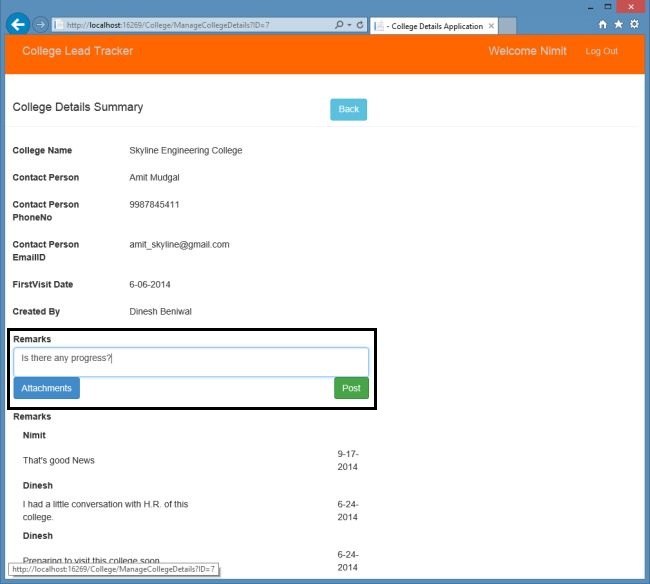This screenshot has width=650, height=584.
Task: Open Favorites with the star icon
Action: [x=618, y=24]
